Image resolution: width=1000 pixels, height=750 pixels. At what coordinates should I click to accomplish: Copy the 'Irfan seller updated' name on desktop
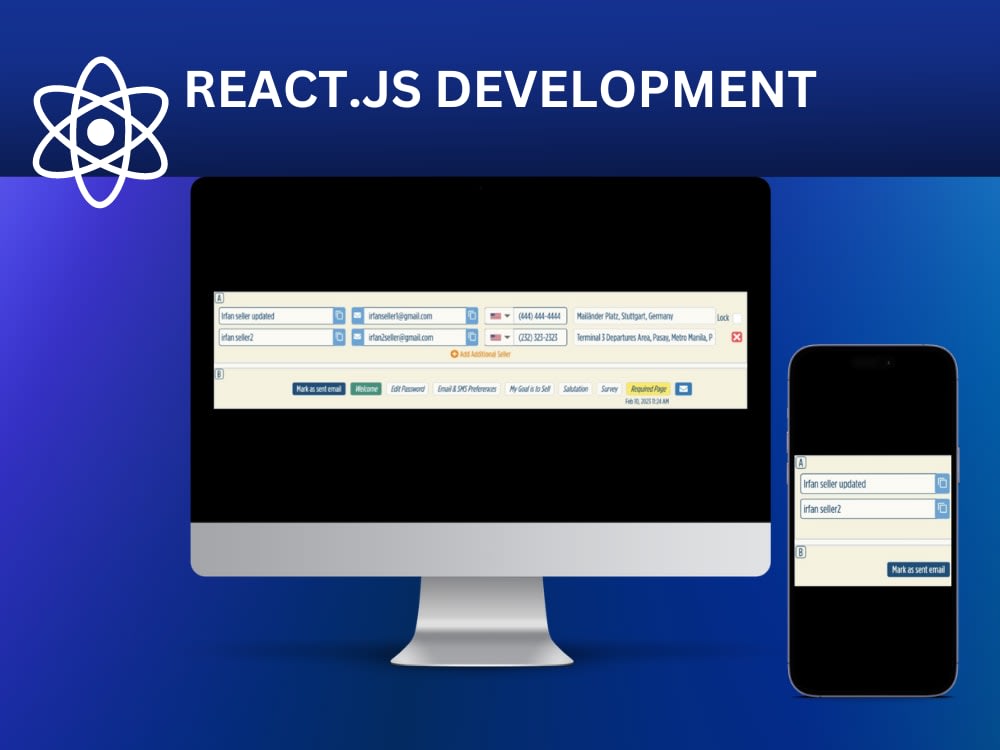(x=339, y=316)
